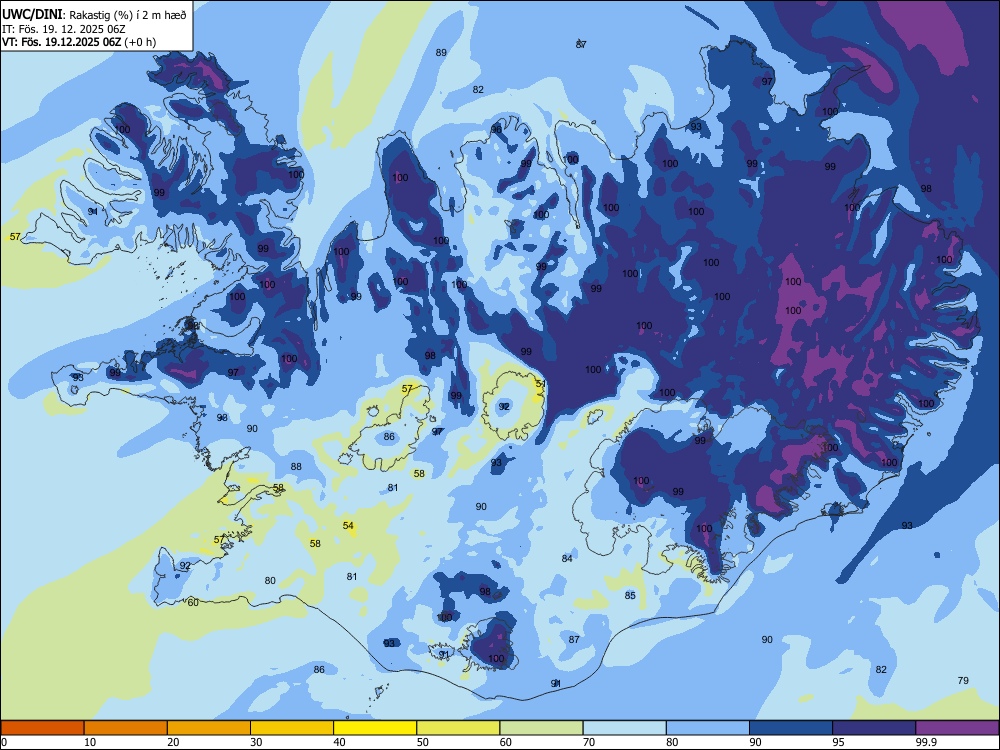This screenshot has width=1000, height=750.
Task: Click the bright yellow 40–50 legend swatch
Action: pos(375,728)
